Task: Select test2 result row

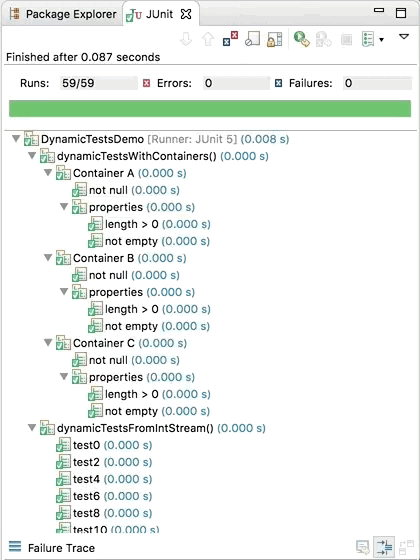Action: pyautogui.click(x=104, y=462)
